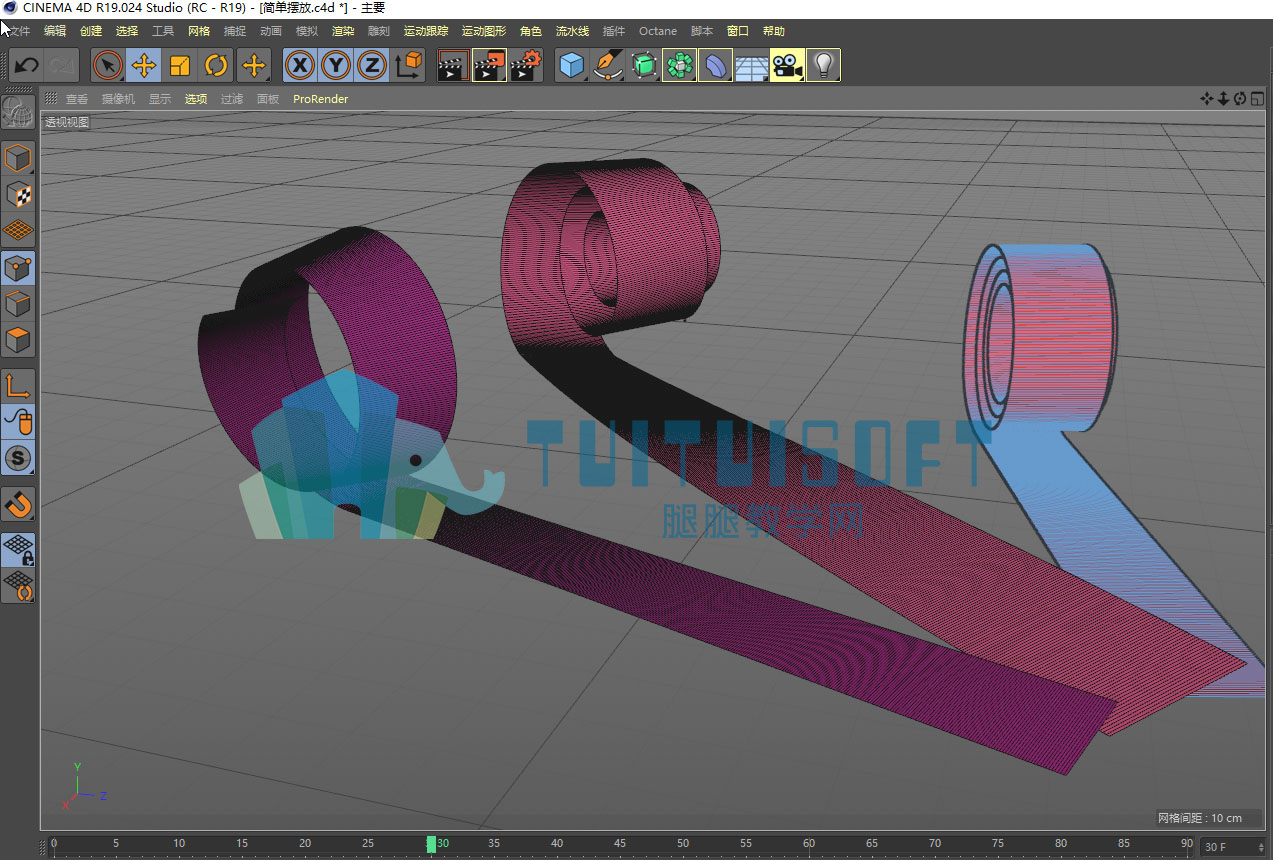Open the viewport 显示 menu

click(x=160, y=99)
